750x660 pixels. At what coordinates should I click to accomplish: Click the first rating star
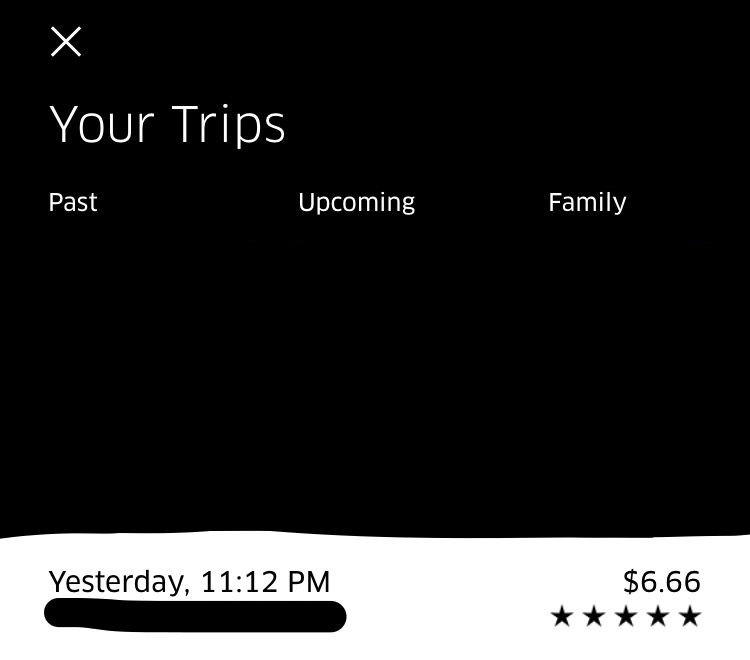click(x=562, y=616)
